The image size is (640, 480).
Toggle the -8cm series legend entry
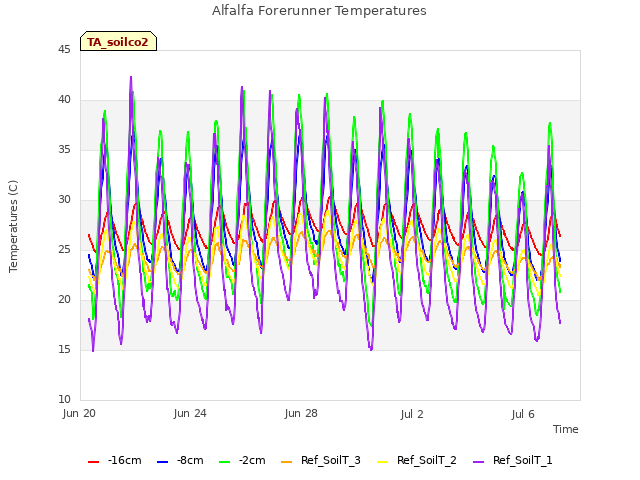coord(180,460)
